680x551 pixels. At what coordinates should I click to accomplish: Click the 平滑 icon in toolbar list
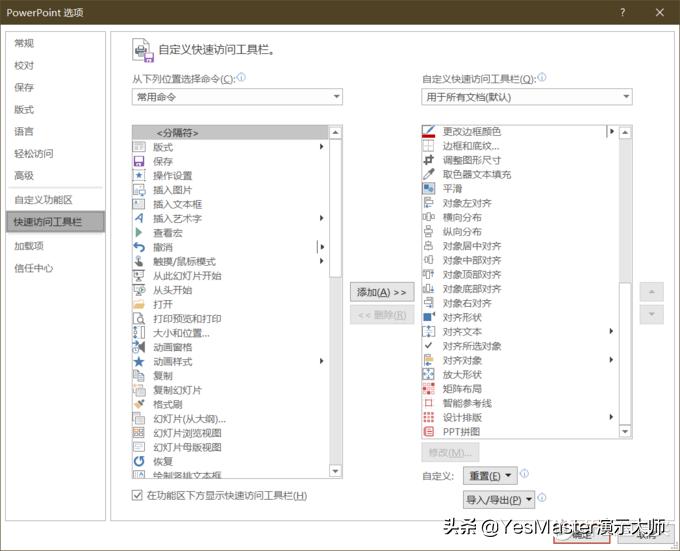[x=428, y=189]
